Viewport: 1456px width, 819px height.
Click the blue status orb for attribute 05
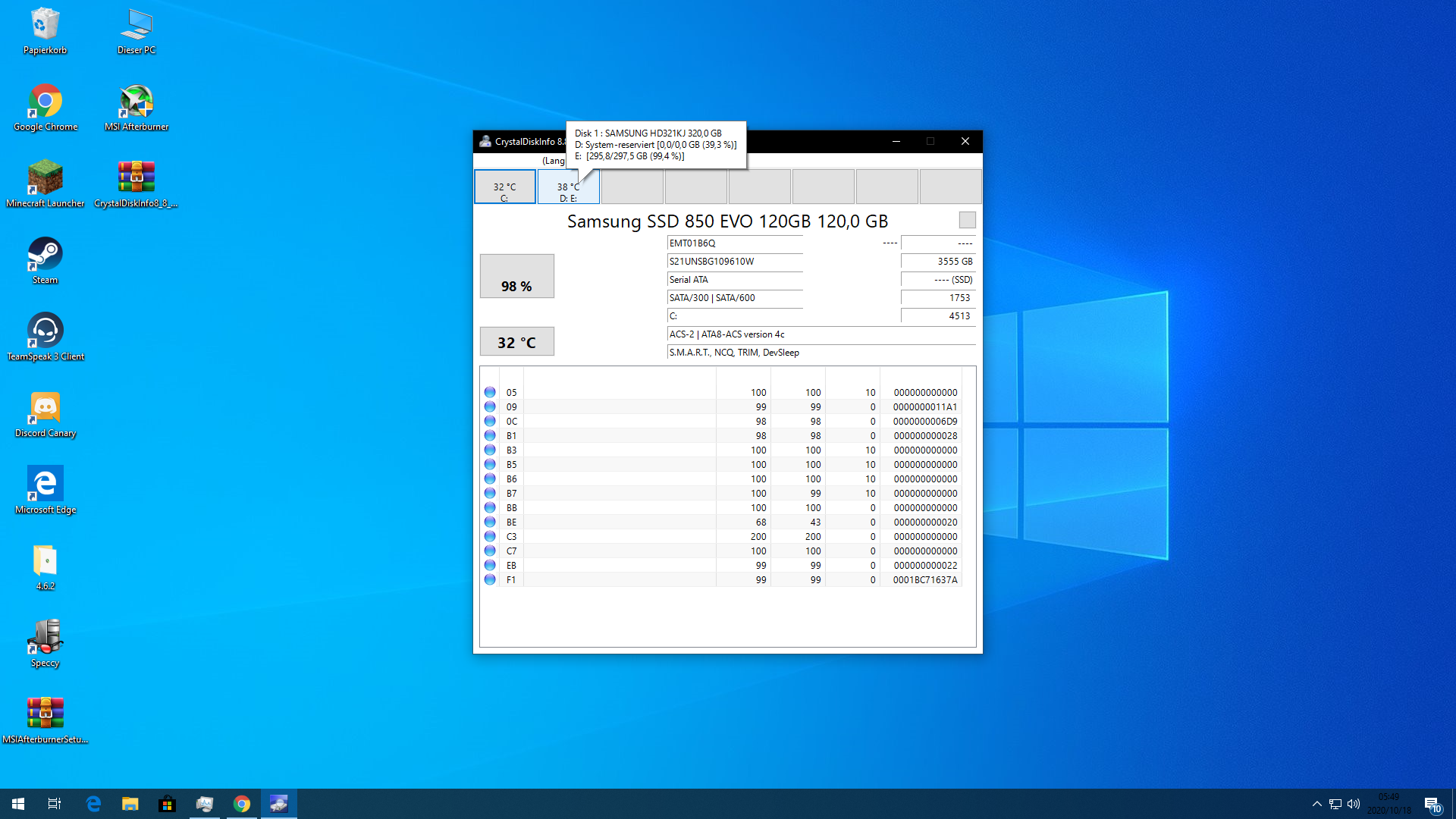point(490,392)
